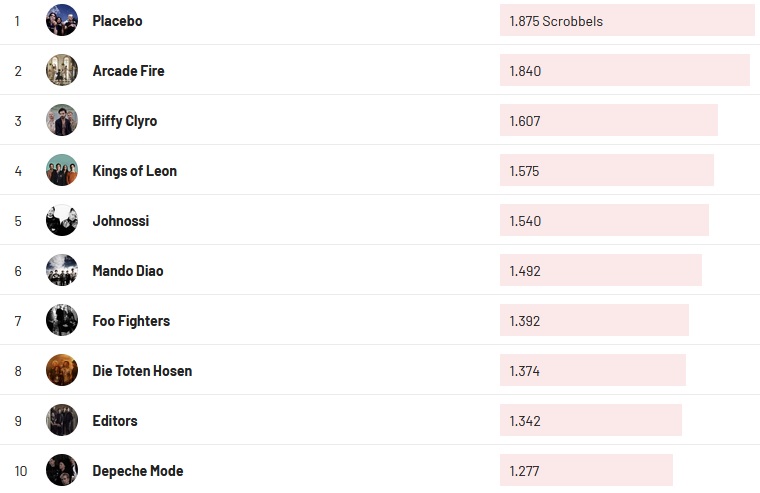
Task: Select the Die Toten Hosen avatar
Action: 62,370
